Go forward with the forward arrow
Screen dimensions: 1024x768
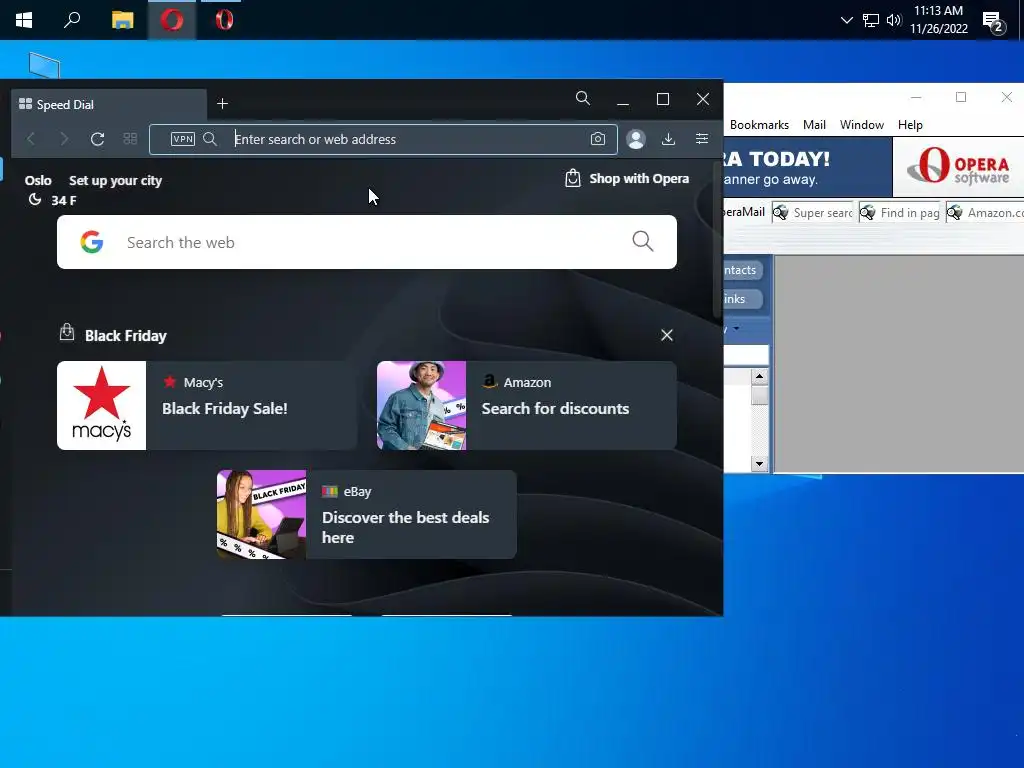(63, 138)
